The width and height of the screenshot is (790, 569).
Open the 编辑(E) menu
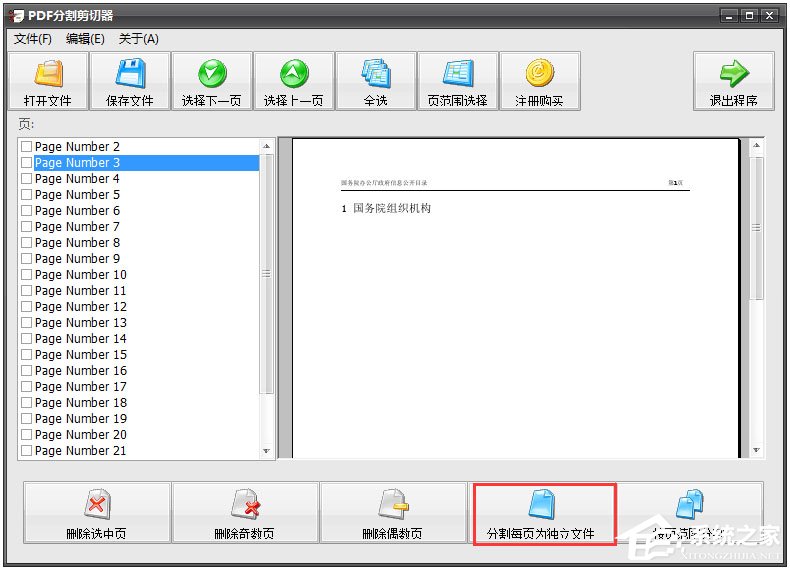[x=85, y=39]
